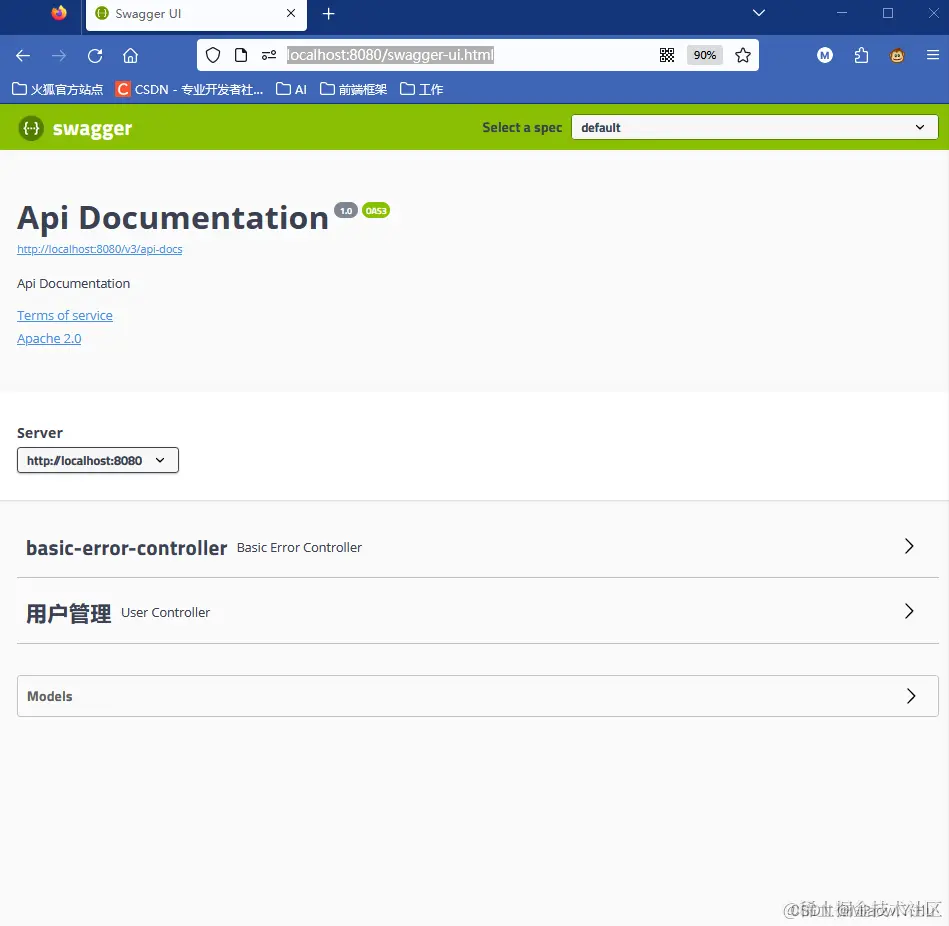Click the Basic Error Controller description
The image size is (949, 926).
[x=300, y=548]
